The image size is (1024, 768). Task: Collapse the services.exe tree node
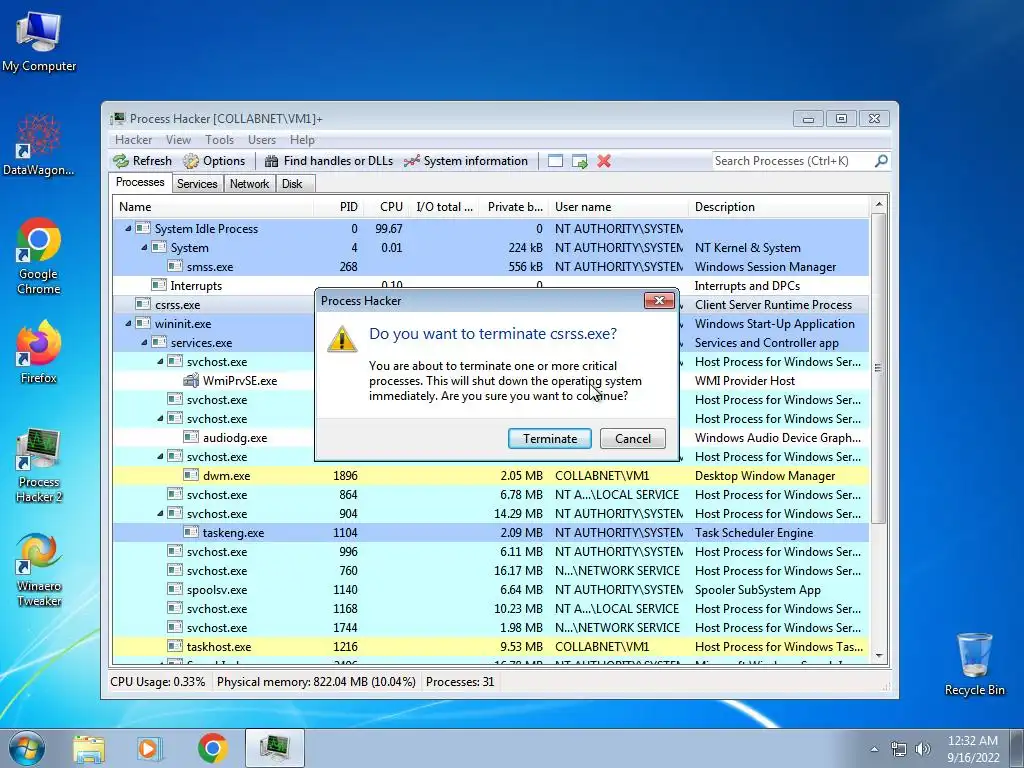144,342
